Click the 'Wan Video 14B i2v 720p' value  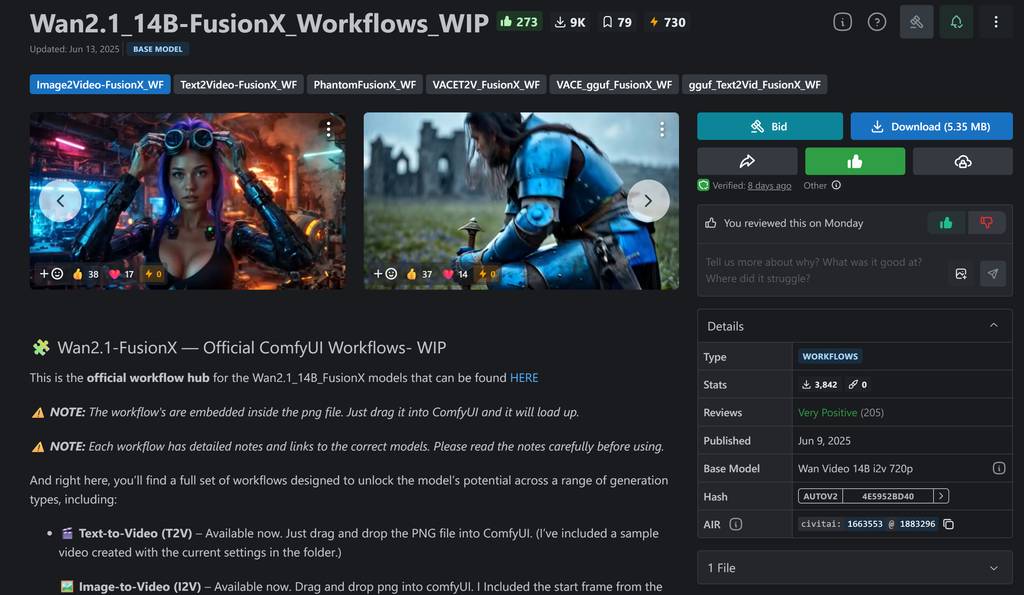click(x=855, y=468)
